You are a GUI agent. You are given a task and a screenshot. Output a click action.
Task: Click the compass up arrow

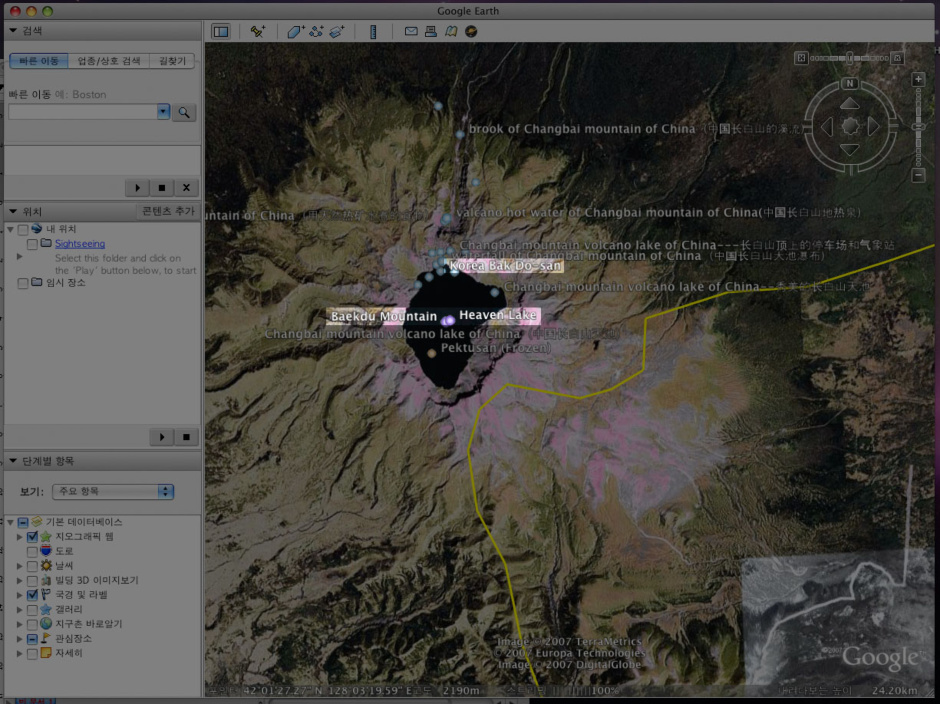[849, 104]
